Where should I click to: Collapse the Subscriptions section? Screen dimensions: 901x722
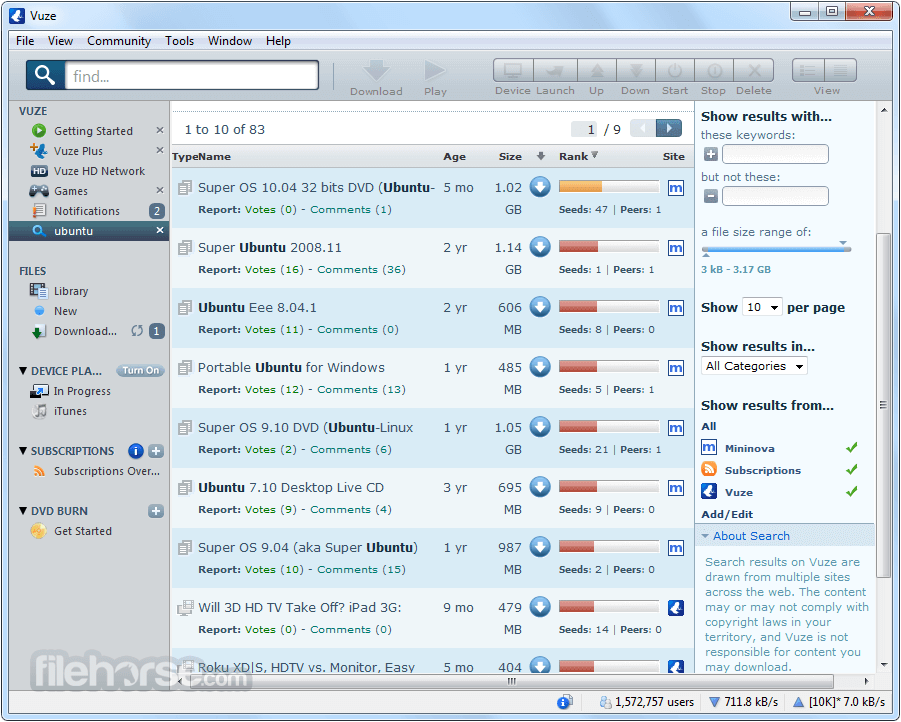23,451
